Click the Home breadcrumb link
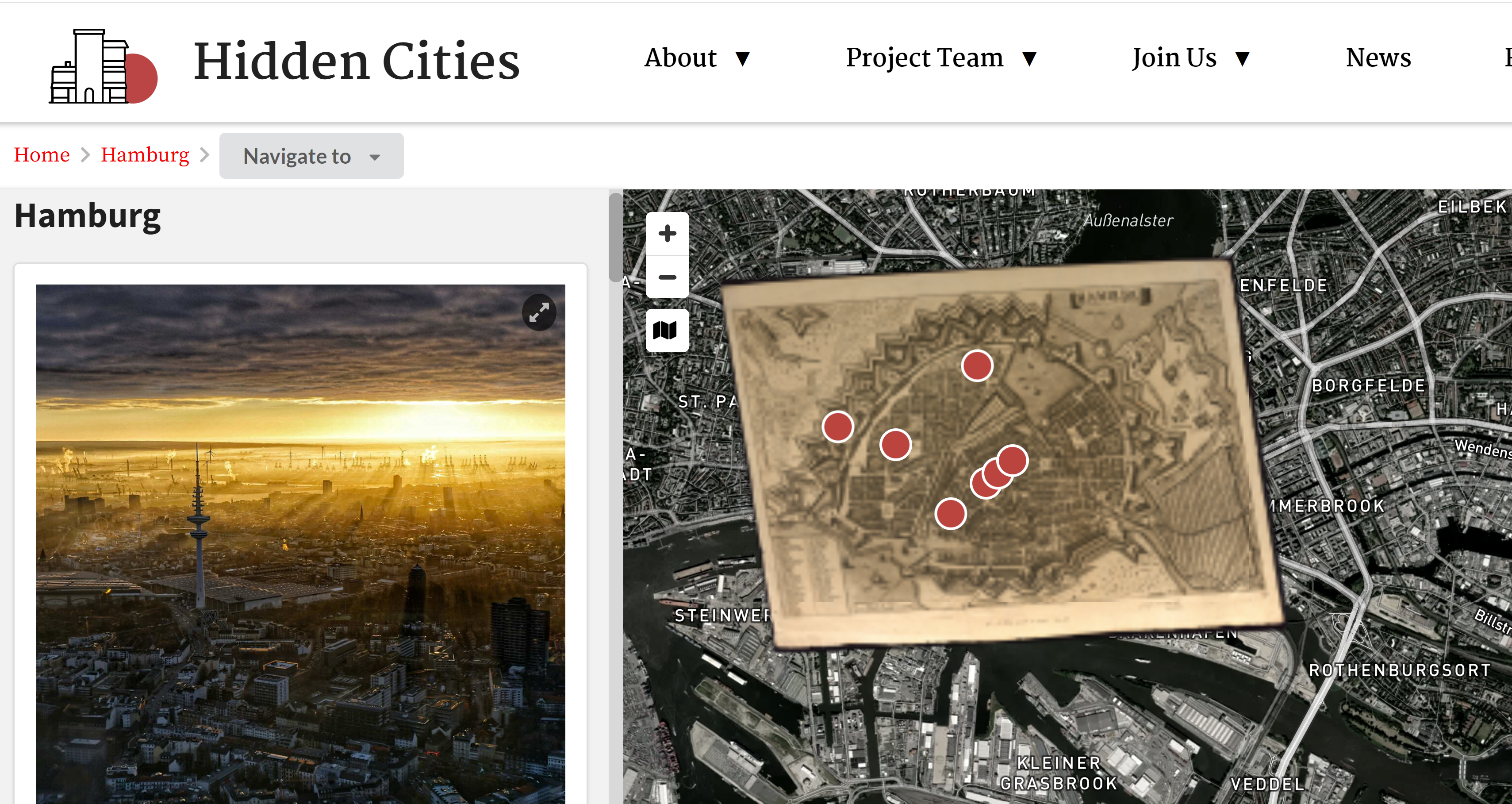The image size is (1512, 804). (x=42, y=155)
